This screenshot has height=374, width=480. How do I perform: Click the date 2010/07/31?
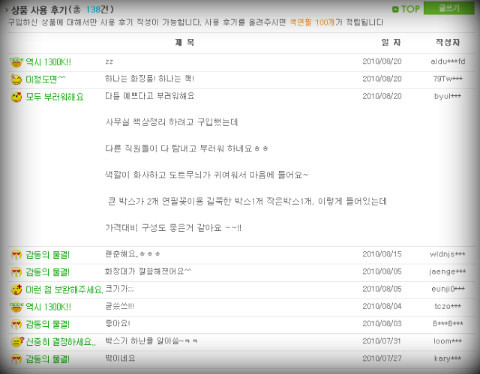(382, 341)
